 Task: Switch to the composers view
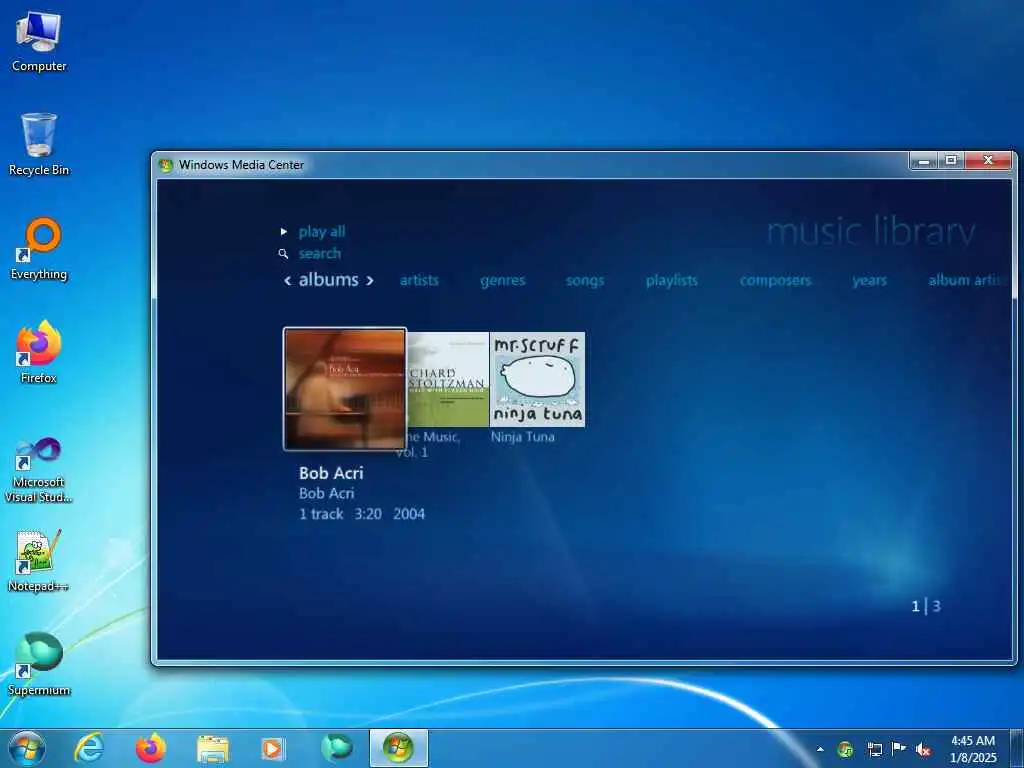point(775,280)
